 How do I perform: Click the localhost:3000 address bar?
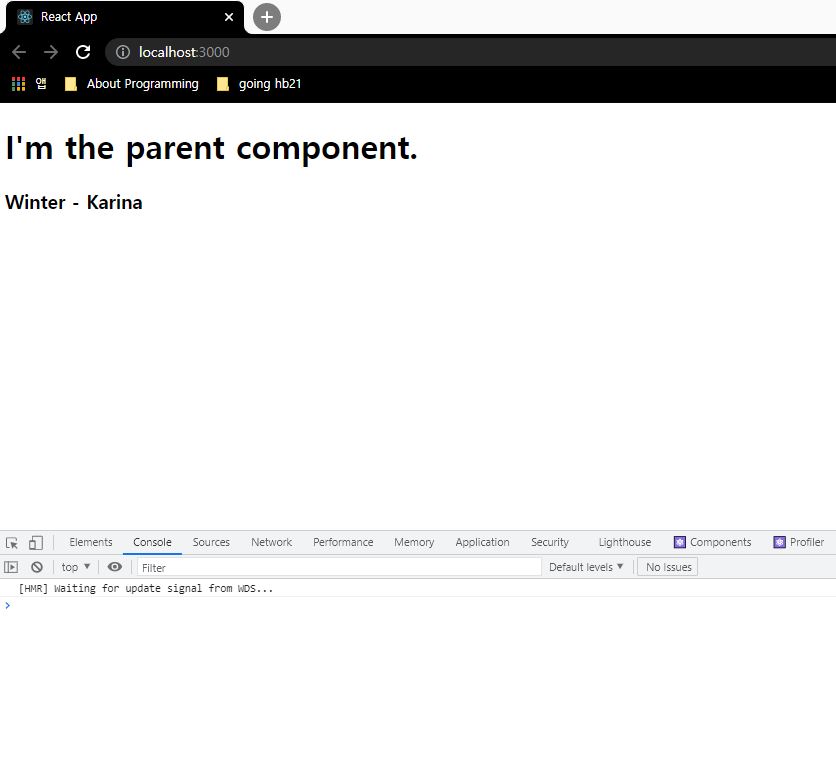click(469, 52)
